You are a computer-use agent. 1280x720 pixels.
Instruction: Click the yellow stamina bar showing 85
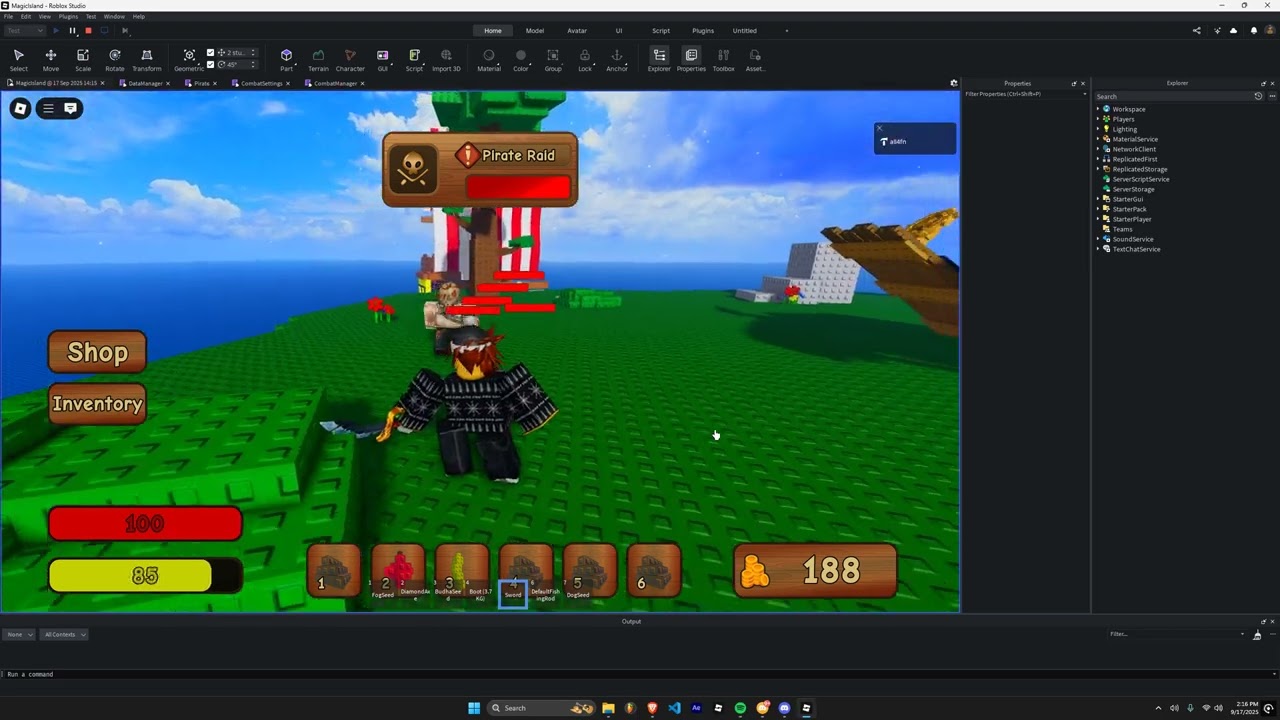[145, 576]
